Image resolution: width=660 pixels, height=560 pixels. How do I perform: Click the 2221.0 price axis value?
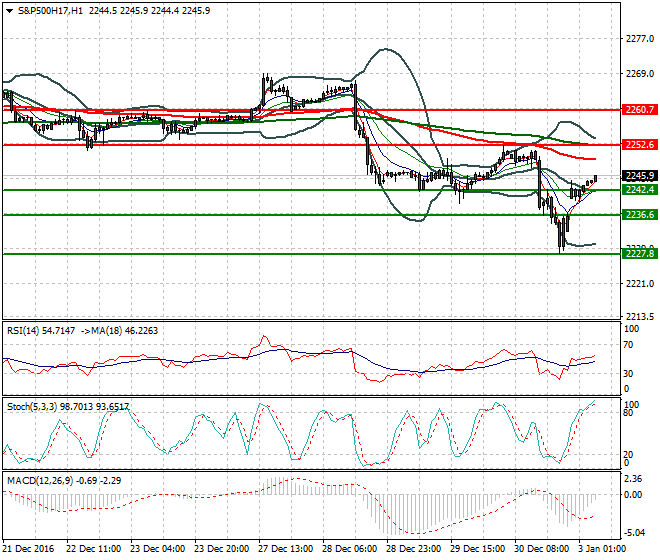point(640,284)
